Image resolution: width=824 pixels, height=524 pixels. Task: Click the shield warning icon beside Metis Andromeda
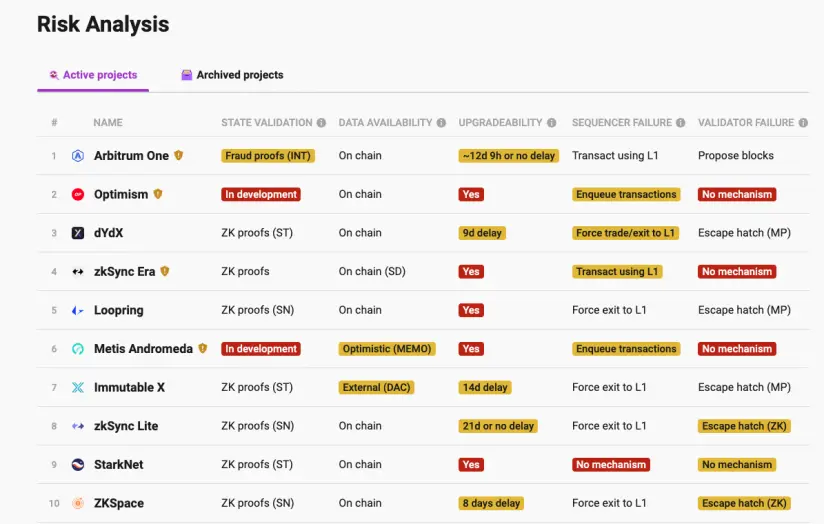203,348
